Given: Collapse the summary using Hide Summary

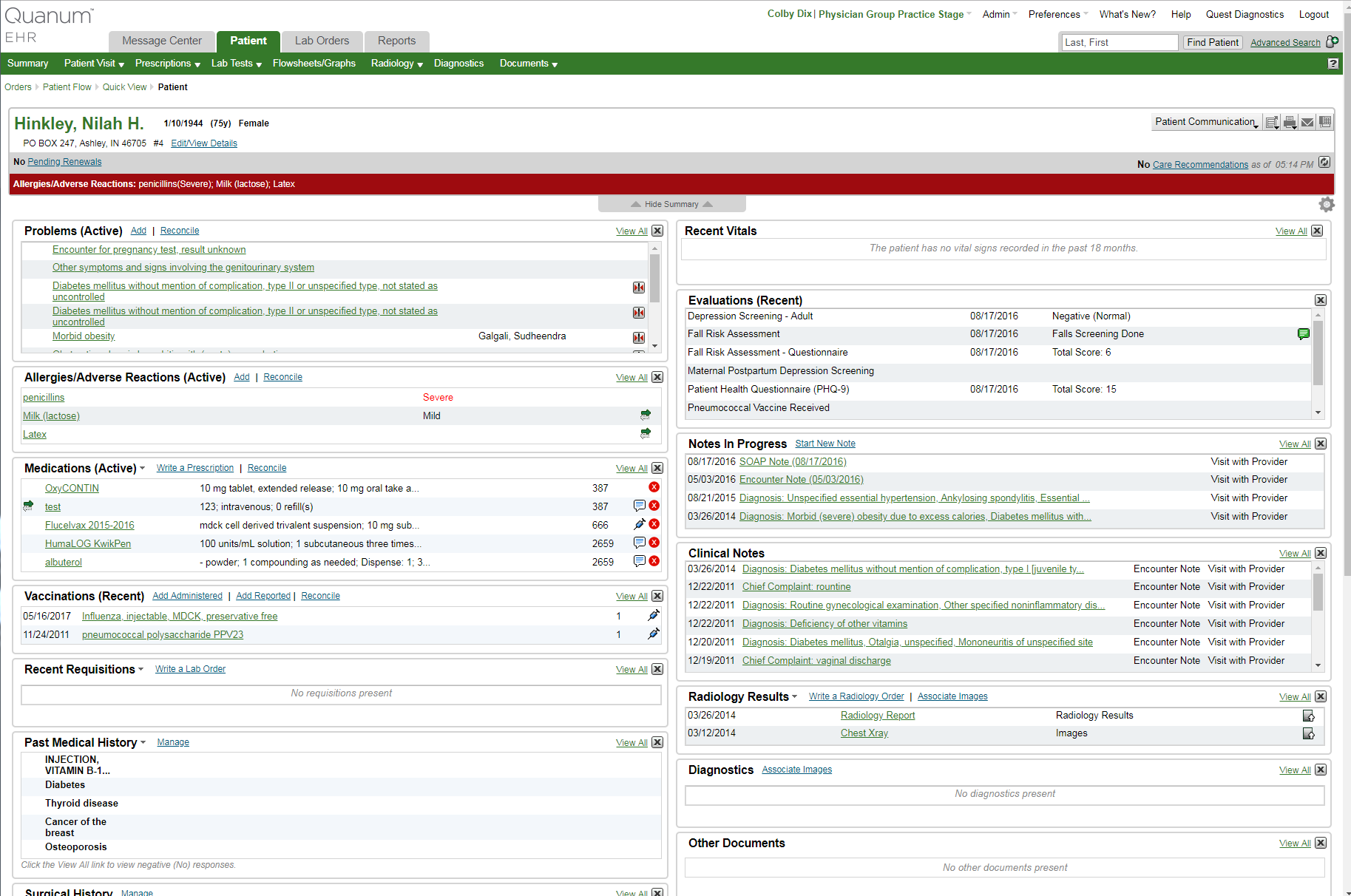Looking at the screenshot, I should tap(671, 204).
